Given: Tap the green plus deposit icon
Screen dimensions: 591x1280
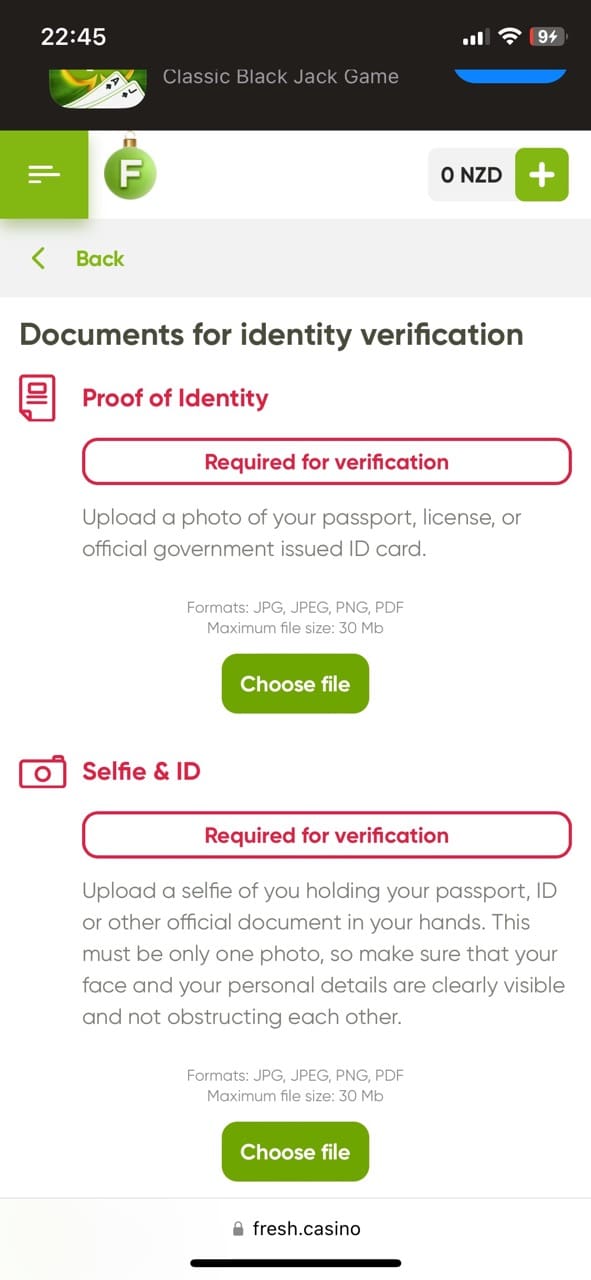Looking at the screenshot, I should pos(542,175).
